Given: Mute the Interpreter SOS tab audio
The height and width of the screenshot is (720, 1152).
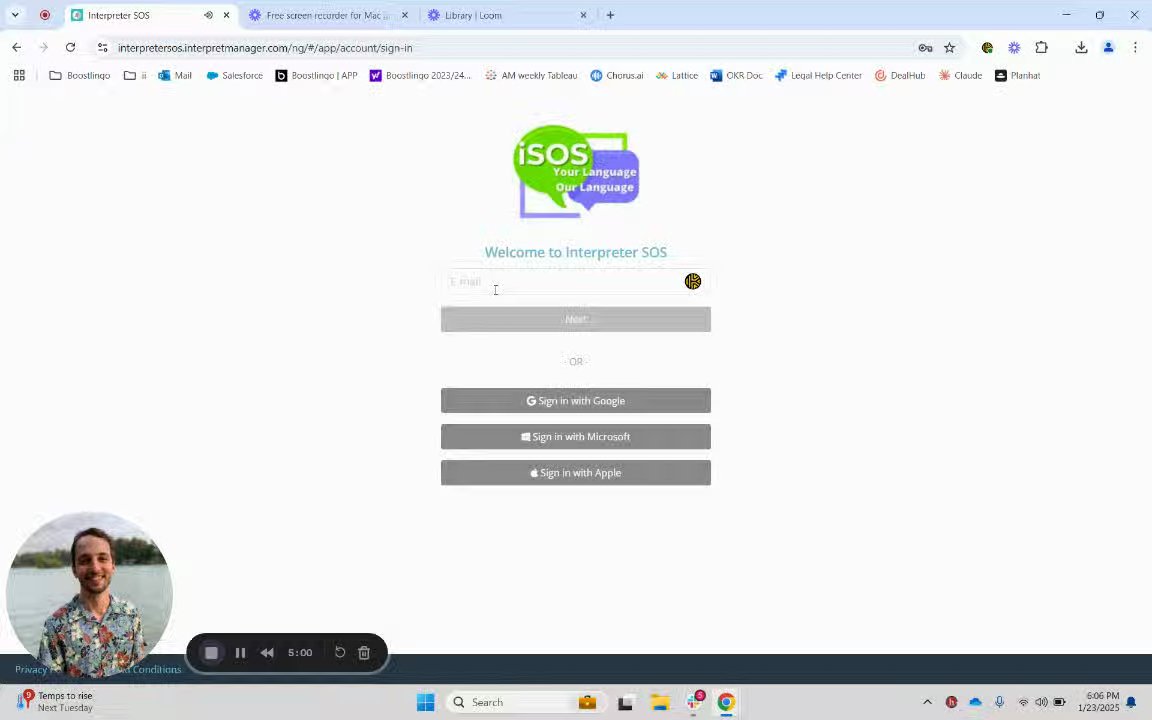Looking at the screenshot, I should tap(208, 15).
